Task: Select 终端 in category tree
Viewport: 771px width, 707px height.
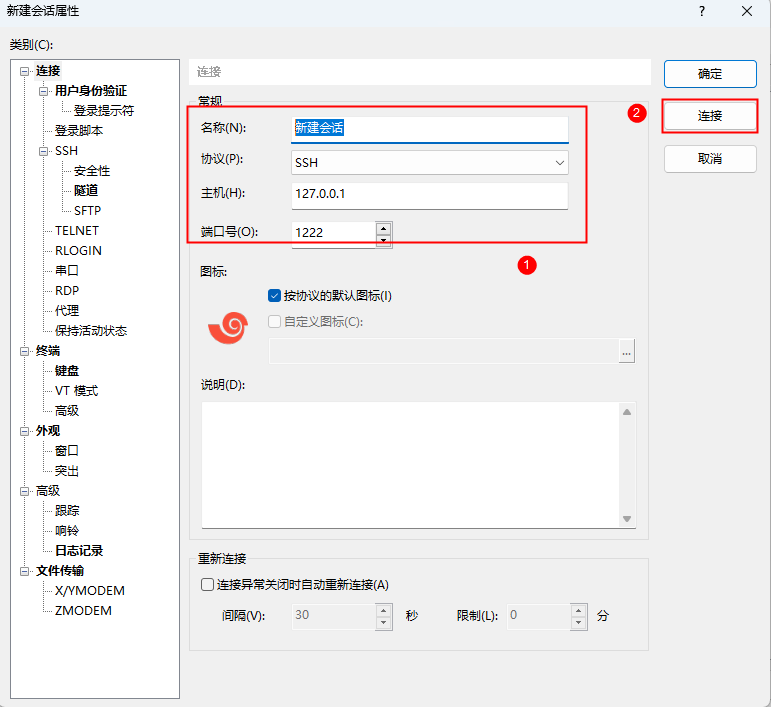Action: pos(48,351)
